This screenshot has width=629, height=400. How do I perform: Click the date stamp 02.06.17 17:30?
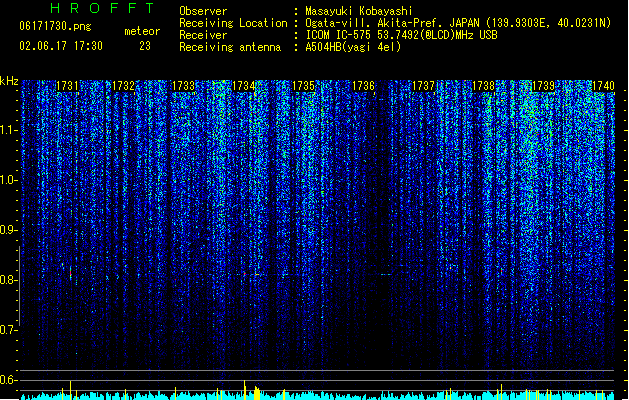click(61, 46)
